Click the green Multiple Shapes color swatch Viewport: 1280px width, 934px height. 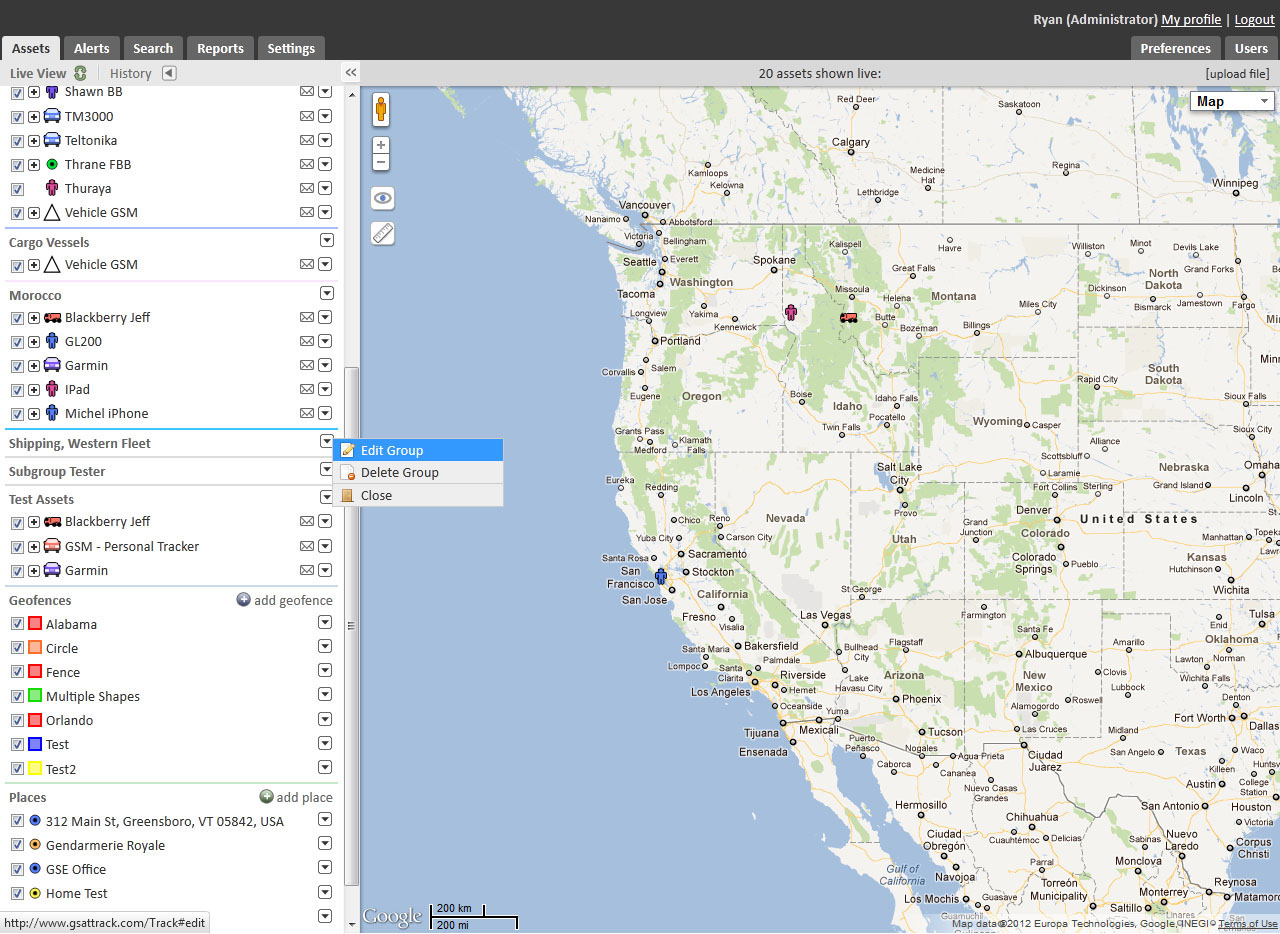pos(35,696)
